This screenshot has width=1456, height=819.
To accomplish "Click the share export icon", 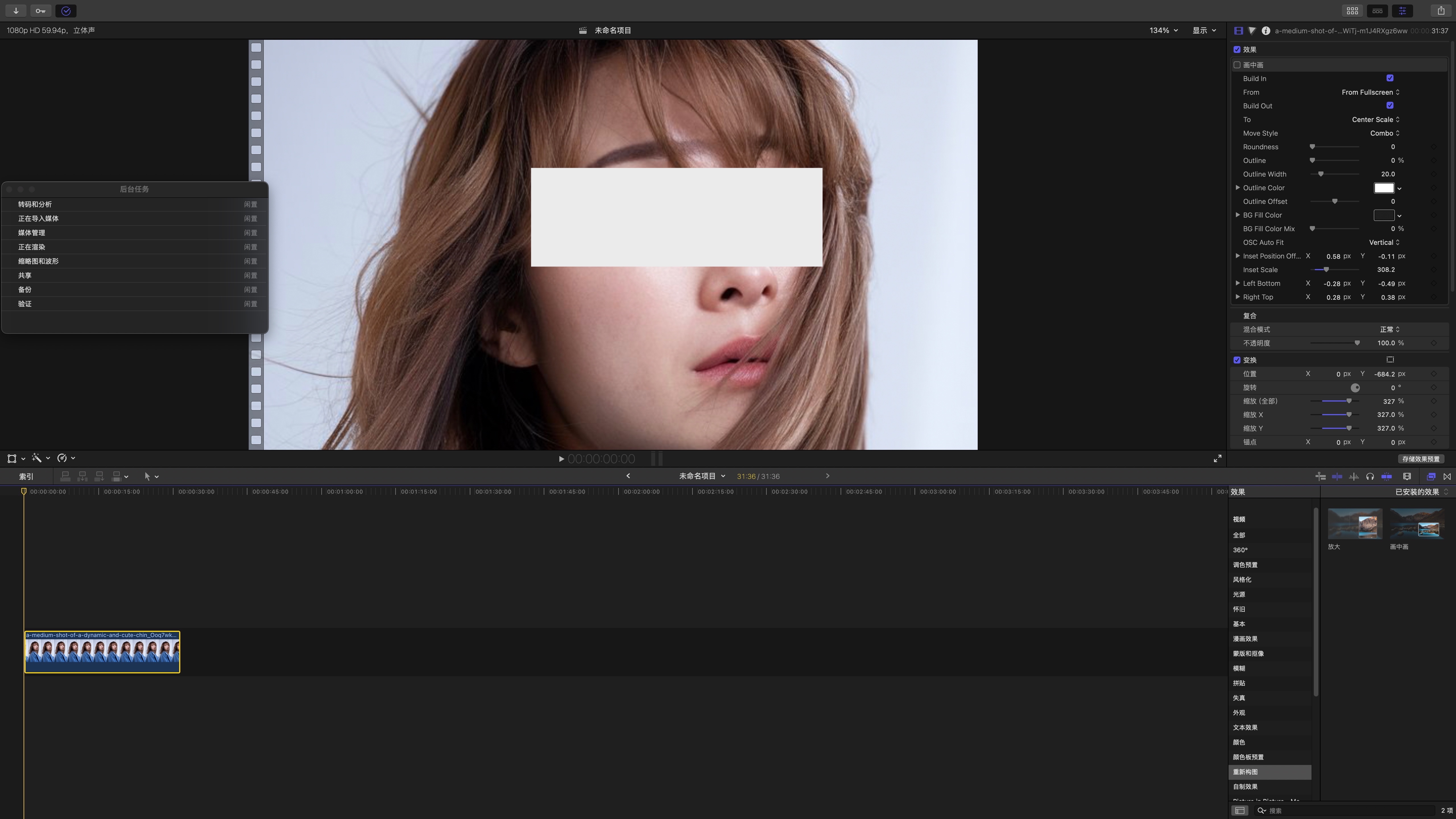I will pyautogui.click(x=1441, y=11).
